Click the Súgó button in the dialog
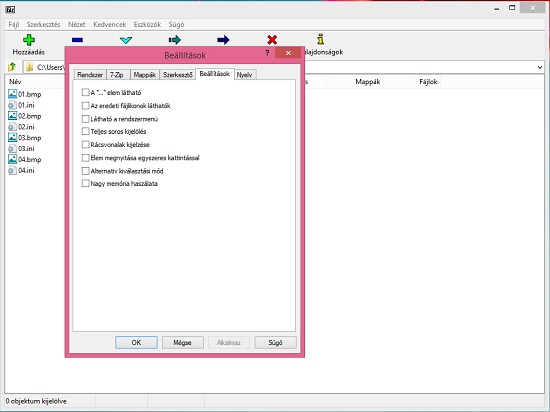The width and height of the screenshot is (550, 412). (x=275, y=343)
